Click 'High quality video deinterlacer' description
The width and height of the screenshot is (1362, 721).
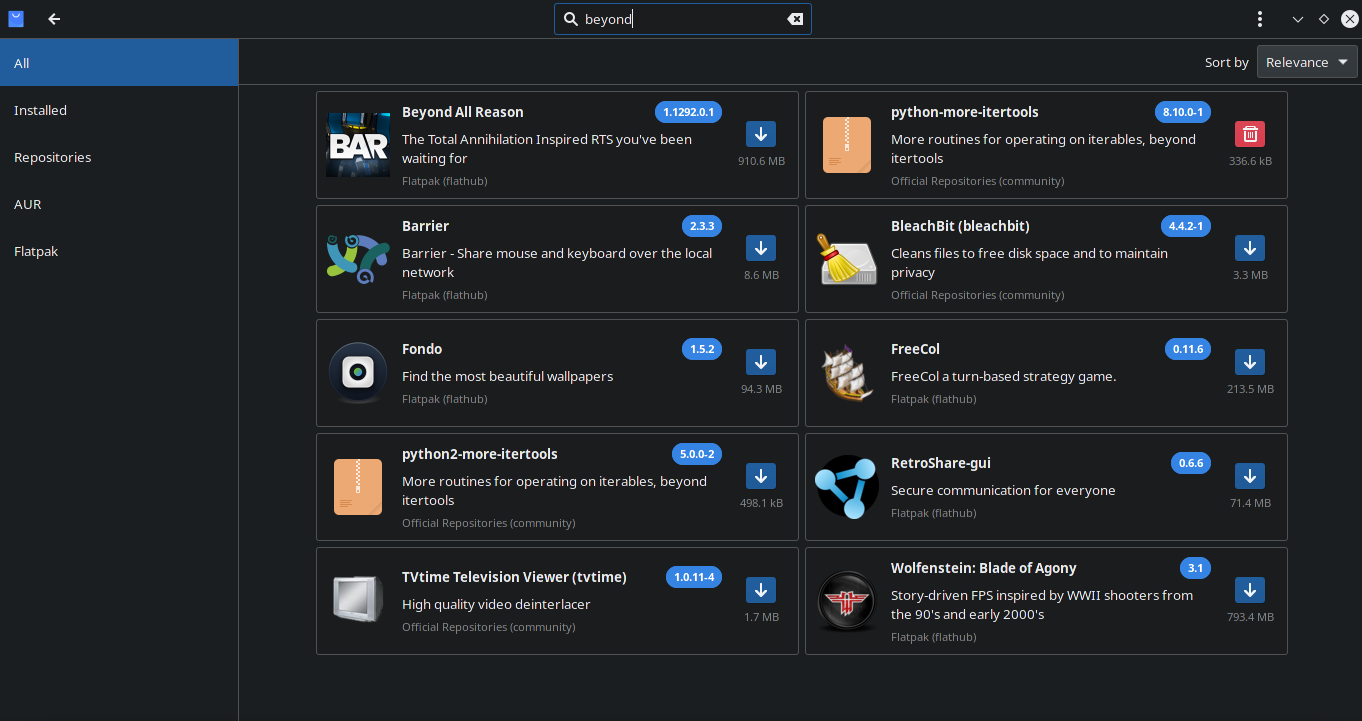click(496, 604)
